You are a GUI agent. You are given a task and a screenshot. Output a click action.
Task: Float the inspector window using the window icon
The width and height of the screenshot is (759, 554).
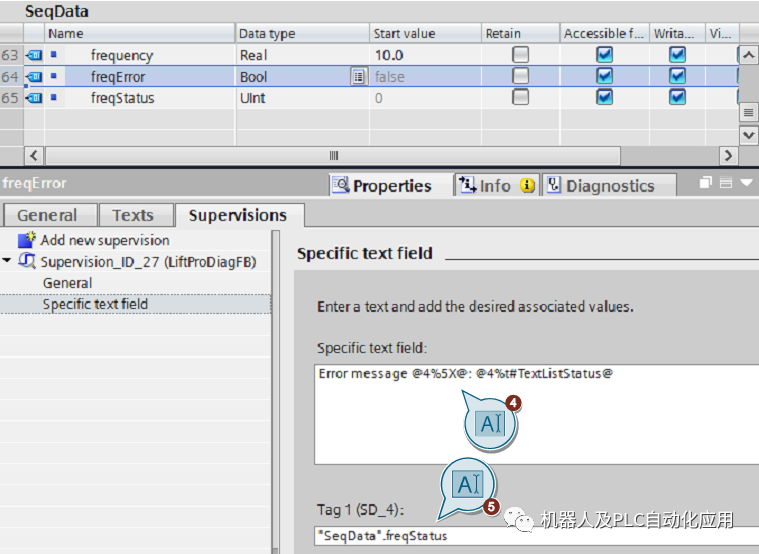pos(706,183)
